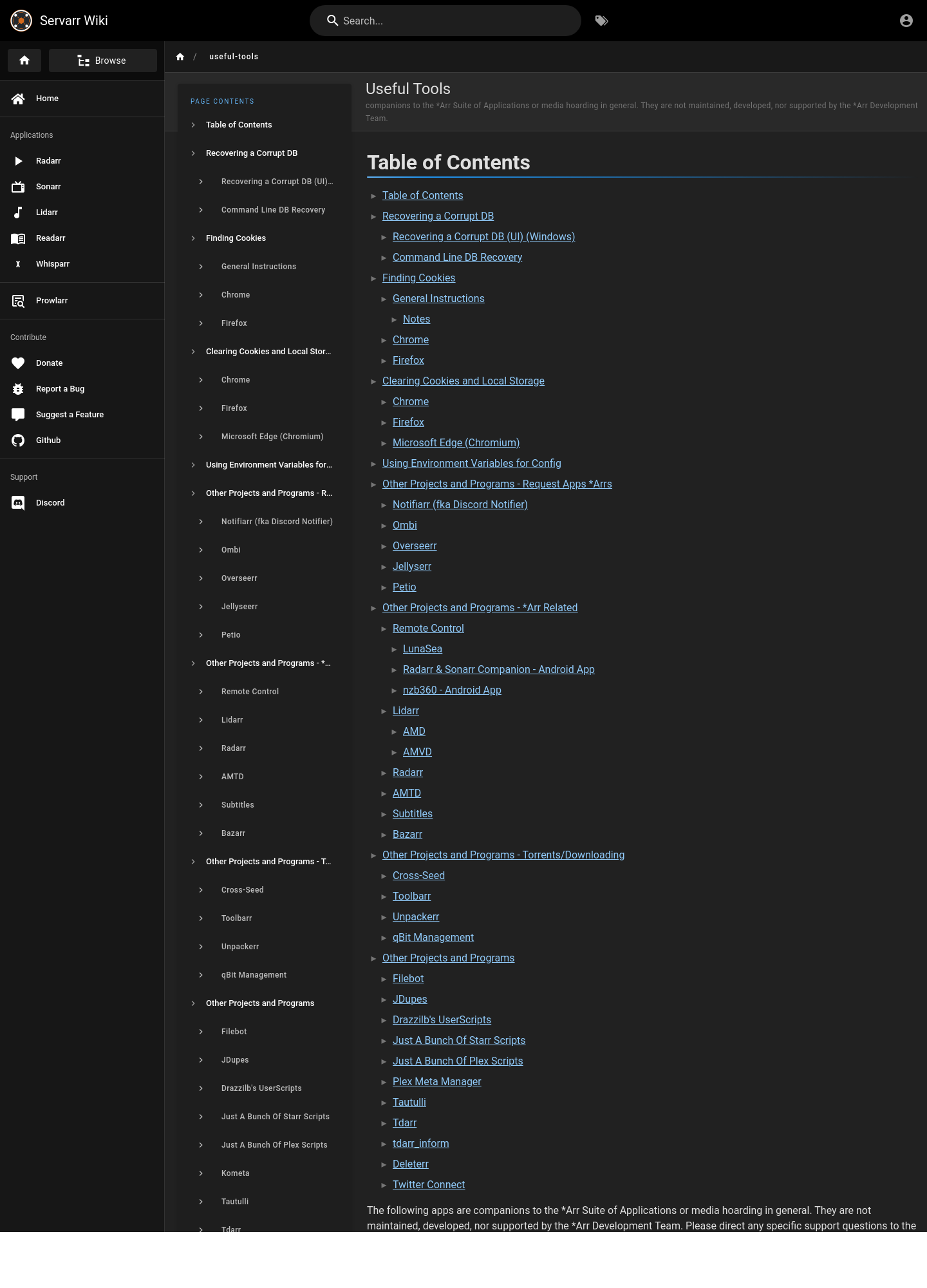Open the Notes link under General Instructions
This screenshot has width=927, height=1288.
pos(417,319)
